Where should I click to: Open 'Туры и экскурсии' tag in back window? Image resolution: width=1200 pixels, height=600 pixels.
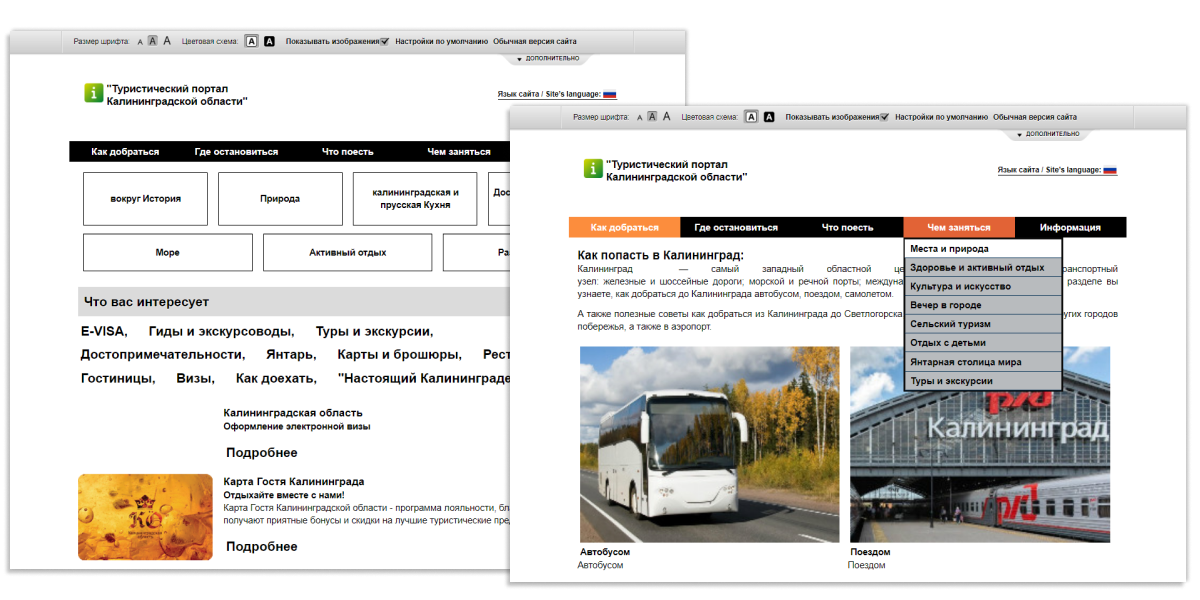coord(374,331)
